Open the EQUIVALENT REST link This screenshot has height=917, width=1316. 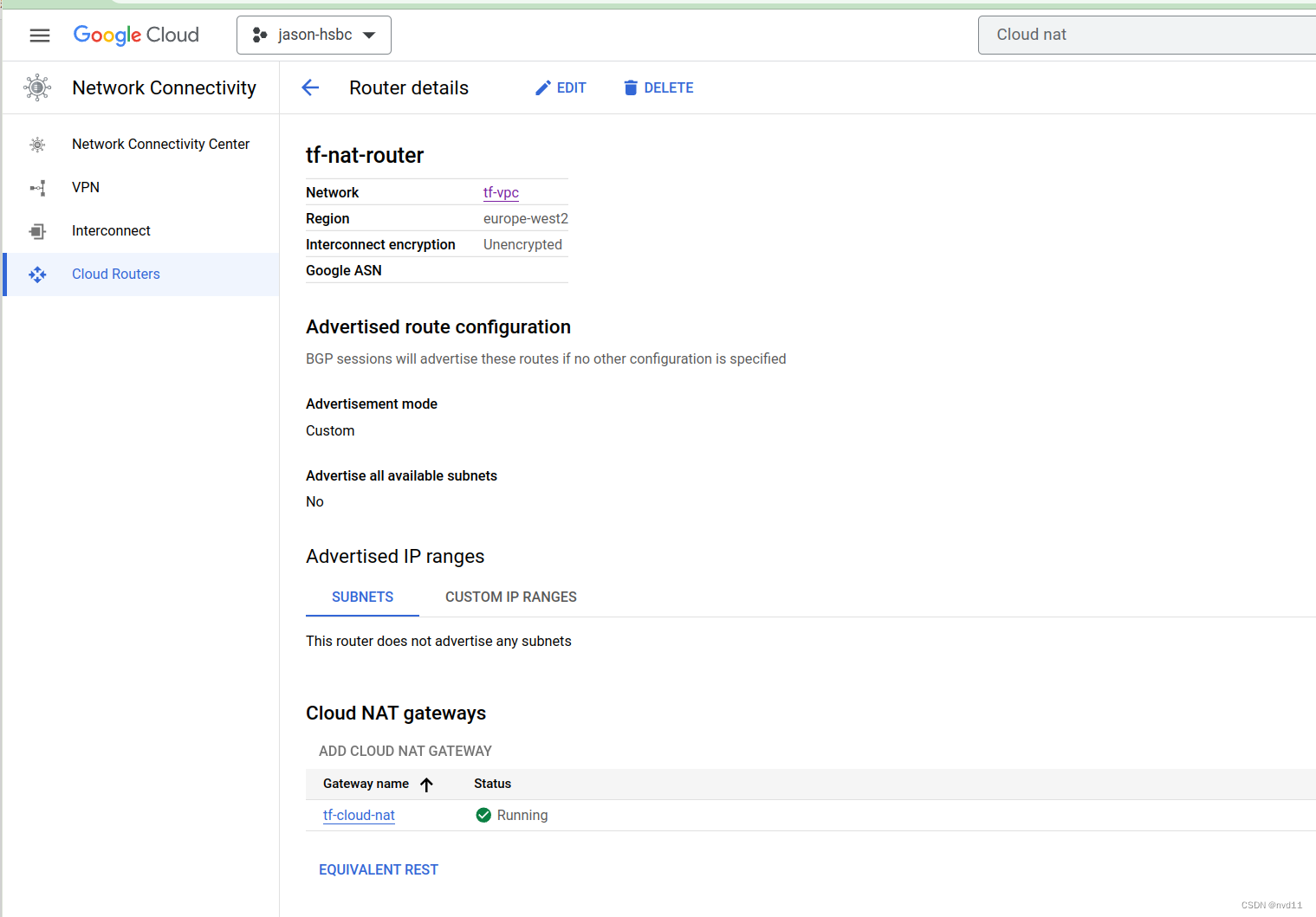coord(379,869)
